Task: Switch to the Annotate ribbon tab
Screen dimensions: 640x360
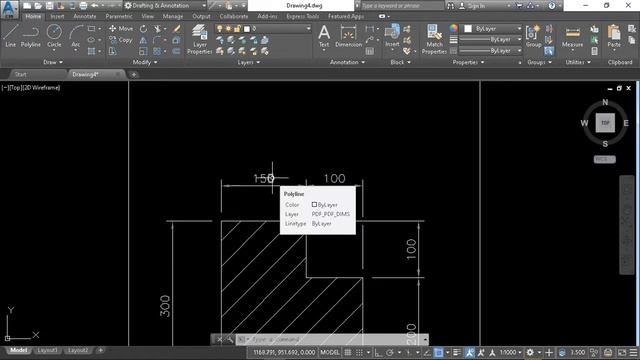Action: (84, 16)
